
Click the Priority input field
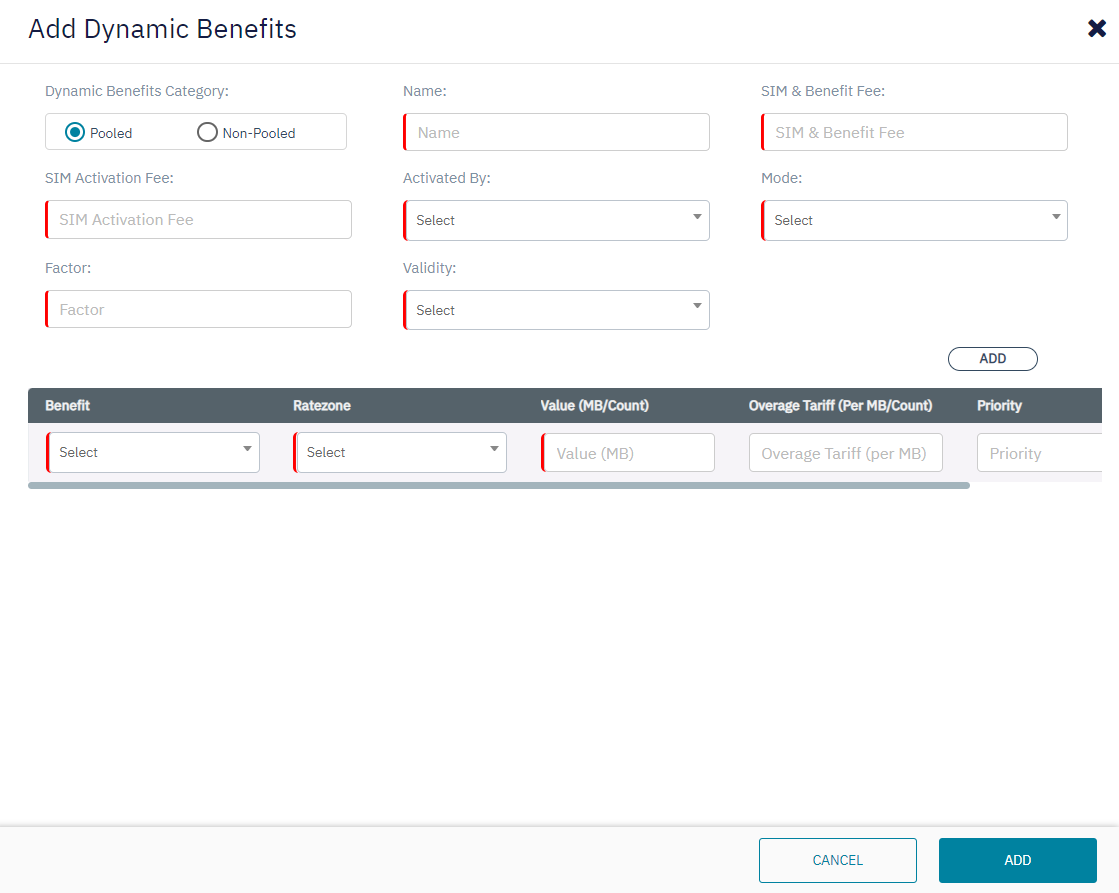pos(1038,453)
